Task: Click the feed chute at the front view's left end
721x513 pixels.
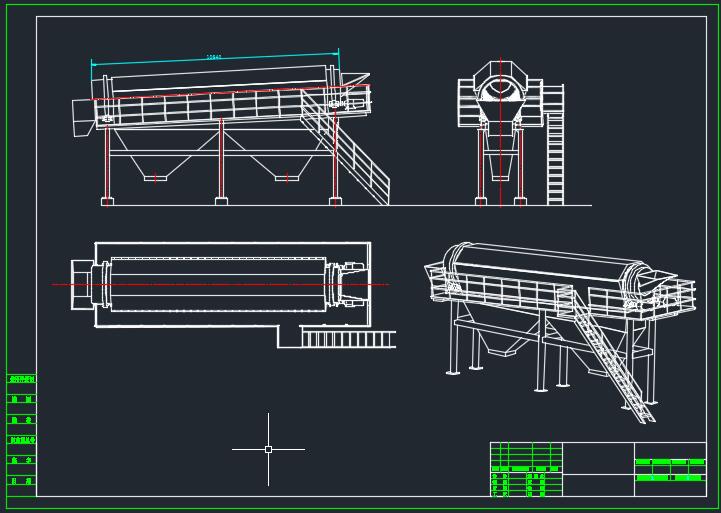Action: click(x=83, y=117)
